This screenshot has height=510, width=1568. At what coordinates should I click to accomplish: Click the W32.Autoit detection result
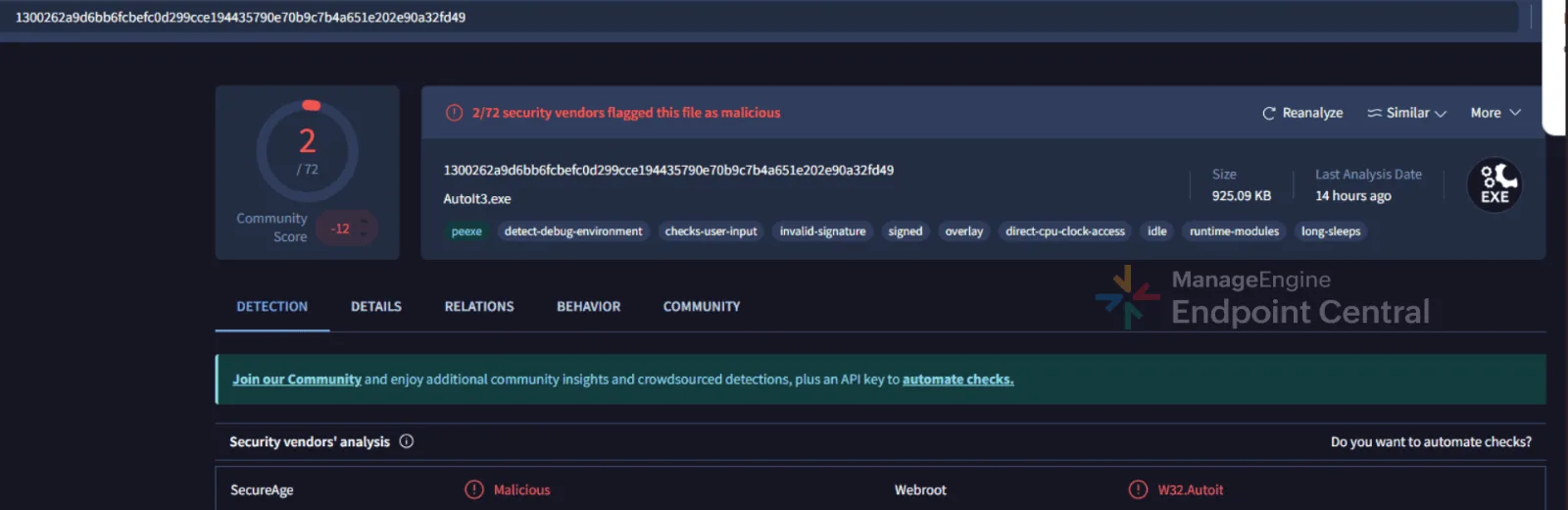click(1191, 490)
